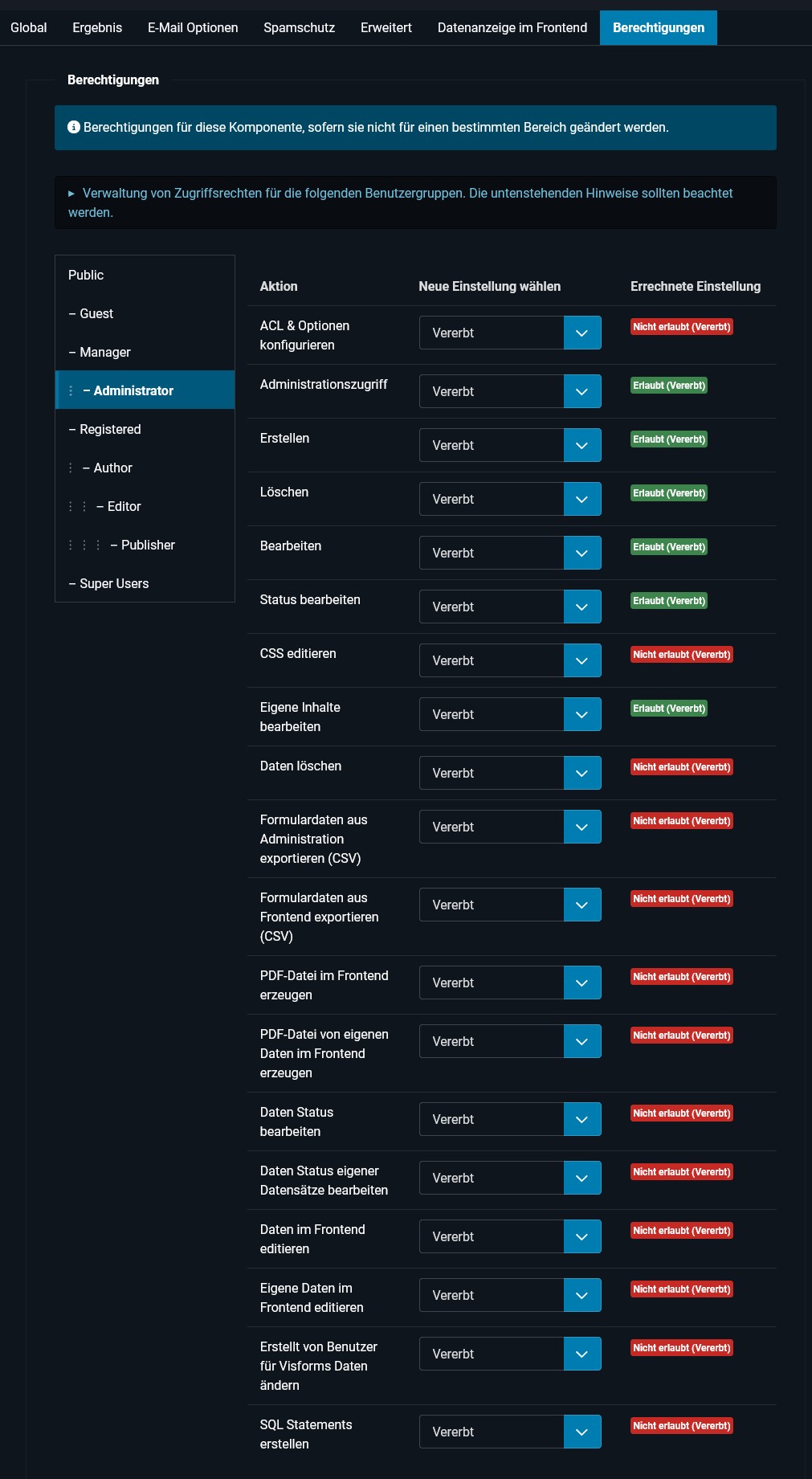Switch to the Spamschutz tab
Screen dimensions: 812x1479
pyautogui.click(x=299, y=27)
